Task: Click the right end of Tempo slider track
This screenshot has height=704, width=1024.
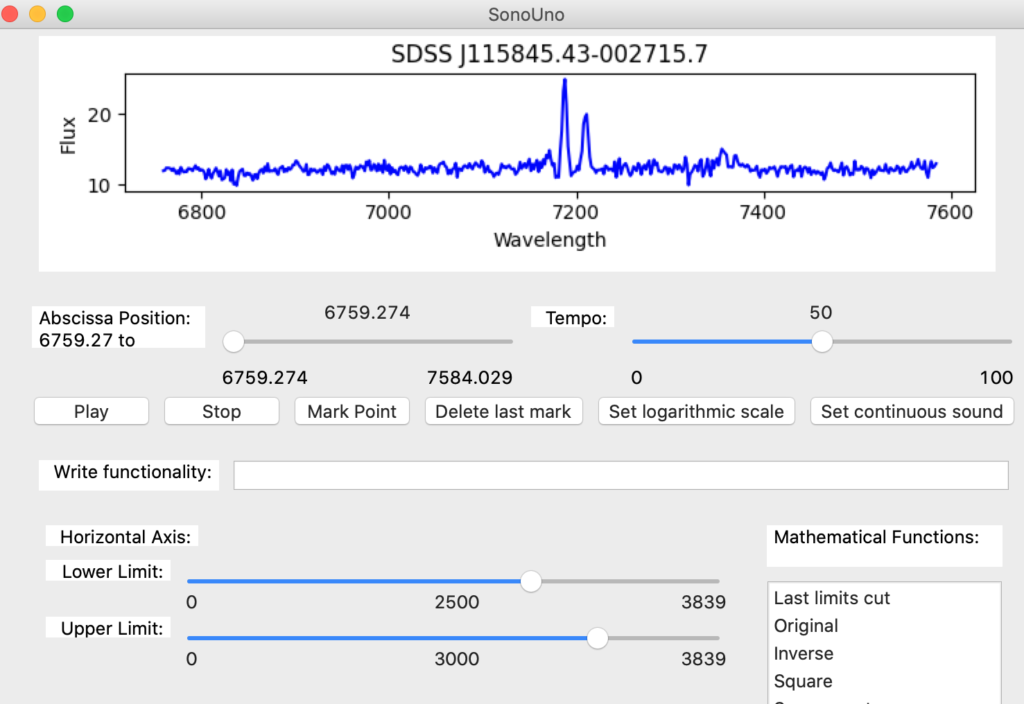Action: pyautogui.click(x=1010, y=342)
